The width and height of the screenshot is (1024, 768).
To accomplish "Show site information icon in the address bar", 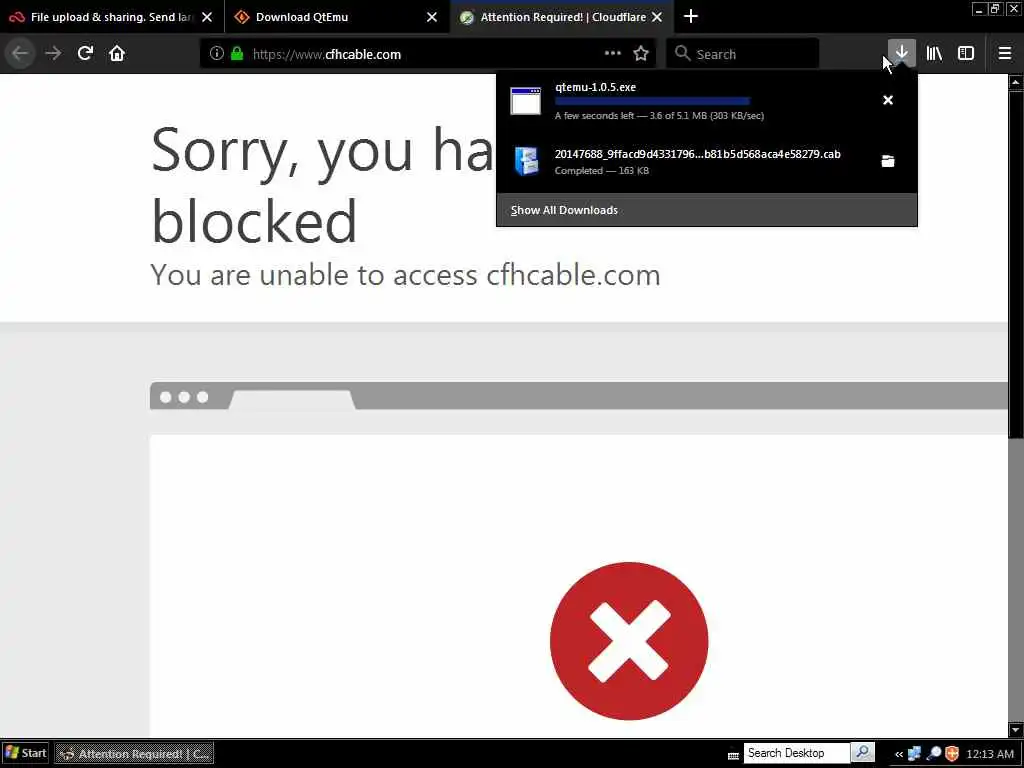I will pos(216,54).
